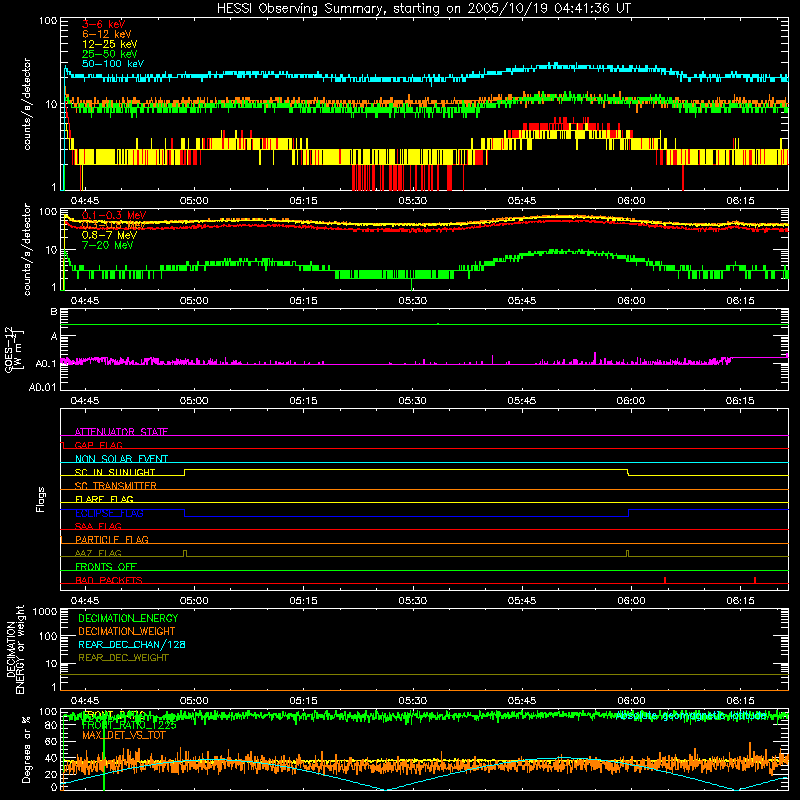Image resolution: width=800 pixels, height=800 pixels.
Task: Click the 100 tick label on top keV axis
Action: click(x=48, y=21)
